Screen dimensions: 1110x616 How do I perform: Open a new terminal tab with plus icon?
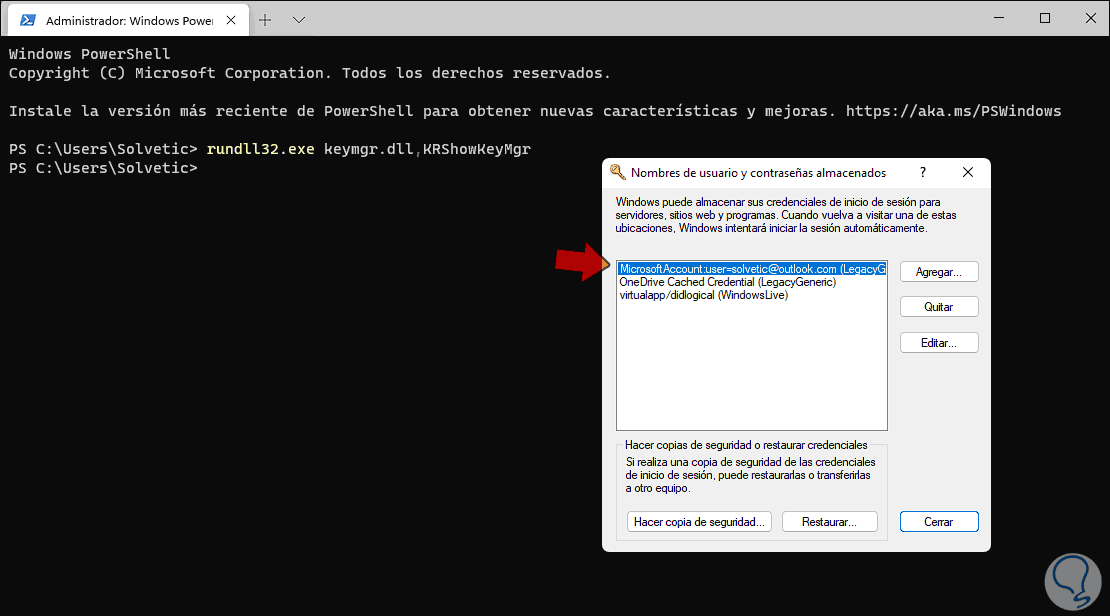click(x=265, y=20)
